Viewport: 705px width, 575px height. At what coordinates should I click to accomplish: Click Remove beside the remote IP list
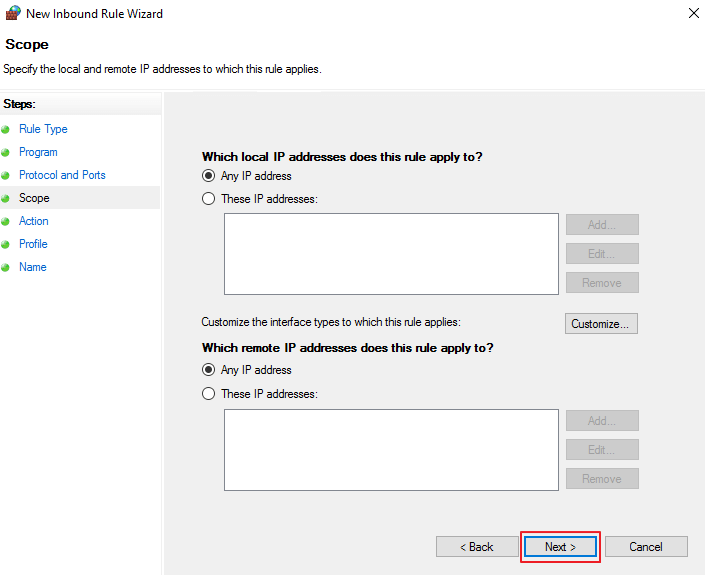[x=602, y=478]
